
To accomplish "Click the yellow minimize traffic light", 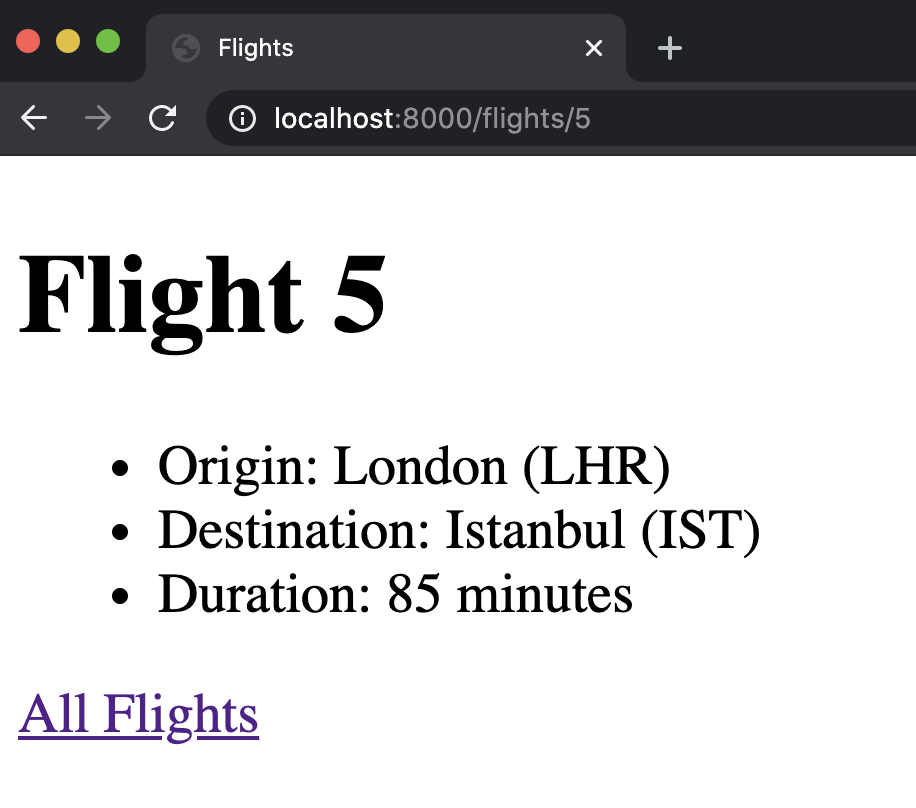I will 67,40.
